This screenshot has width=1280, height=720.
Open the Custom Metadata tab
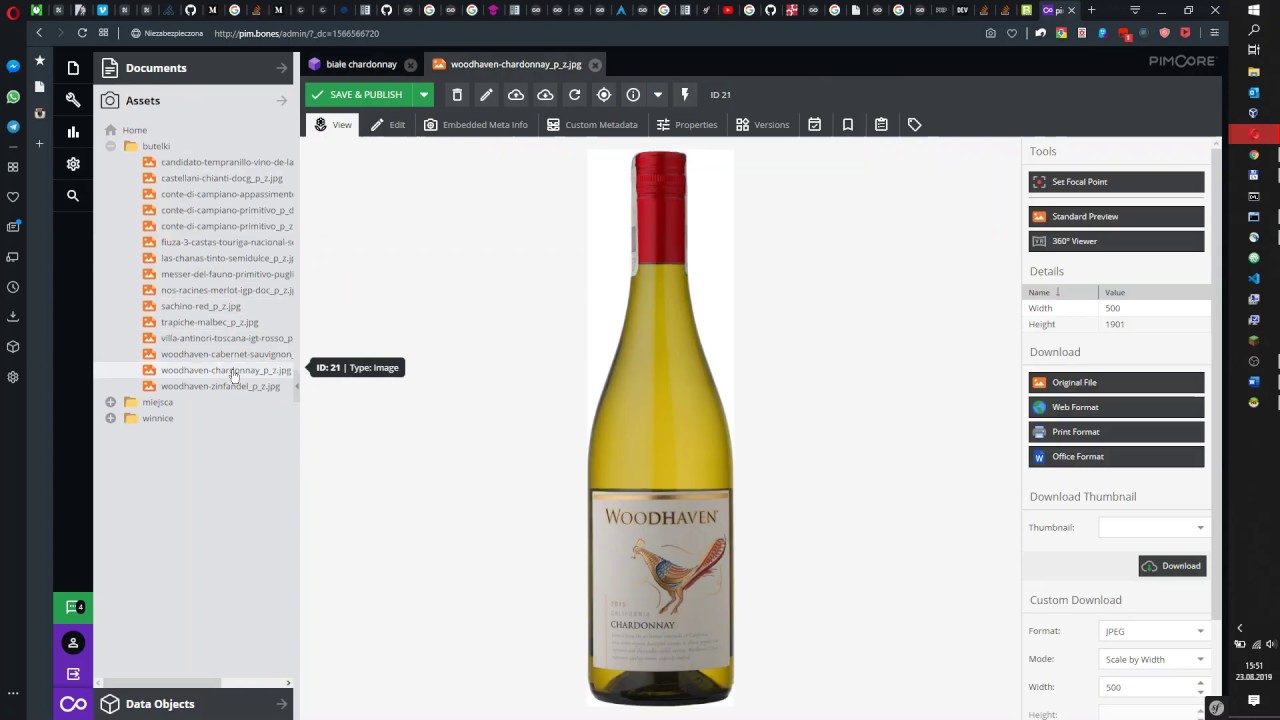pos(592,125)
